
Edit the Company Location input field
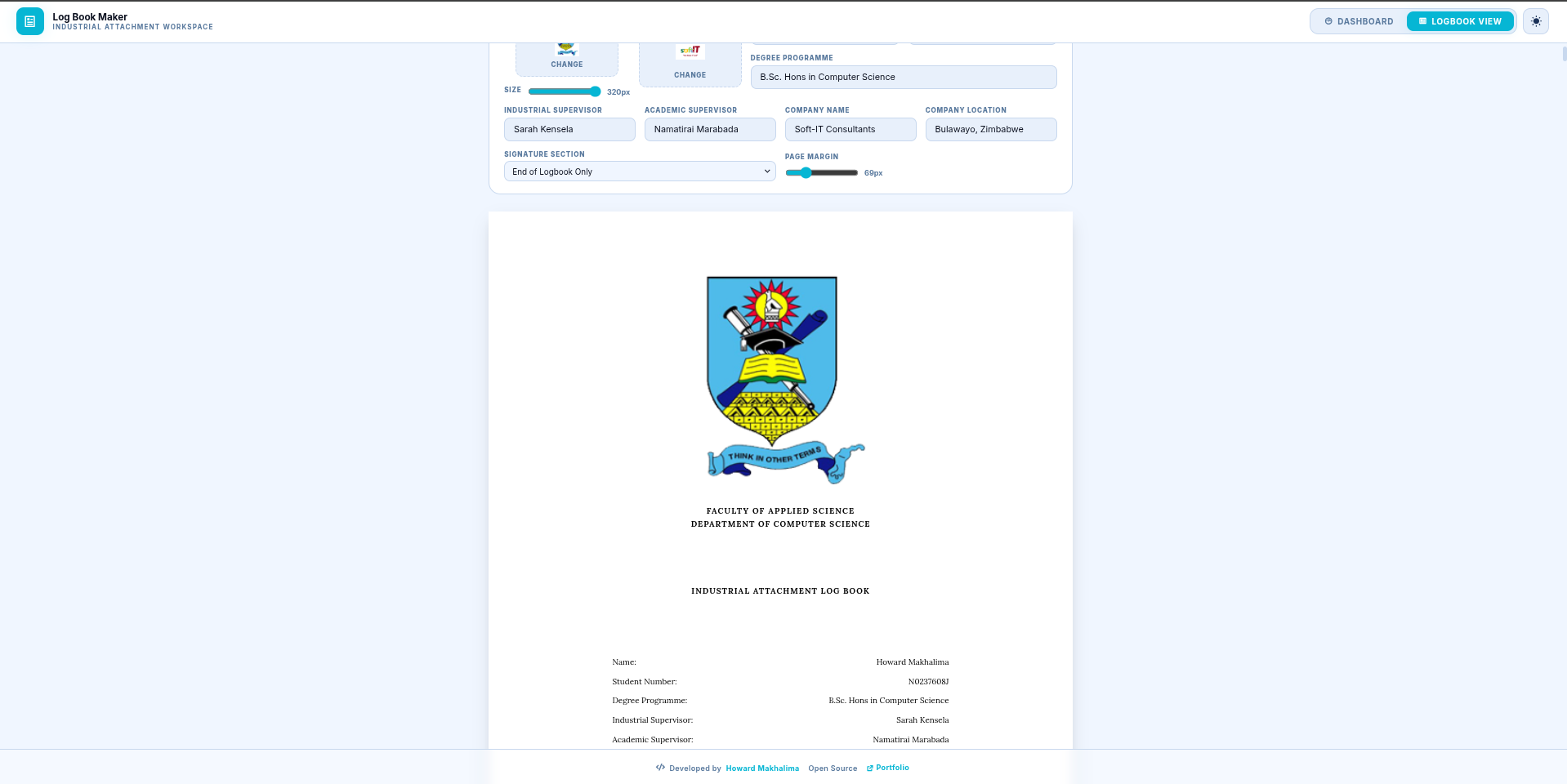991,129
